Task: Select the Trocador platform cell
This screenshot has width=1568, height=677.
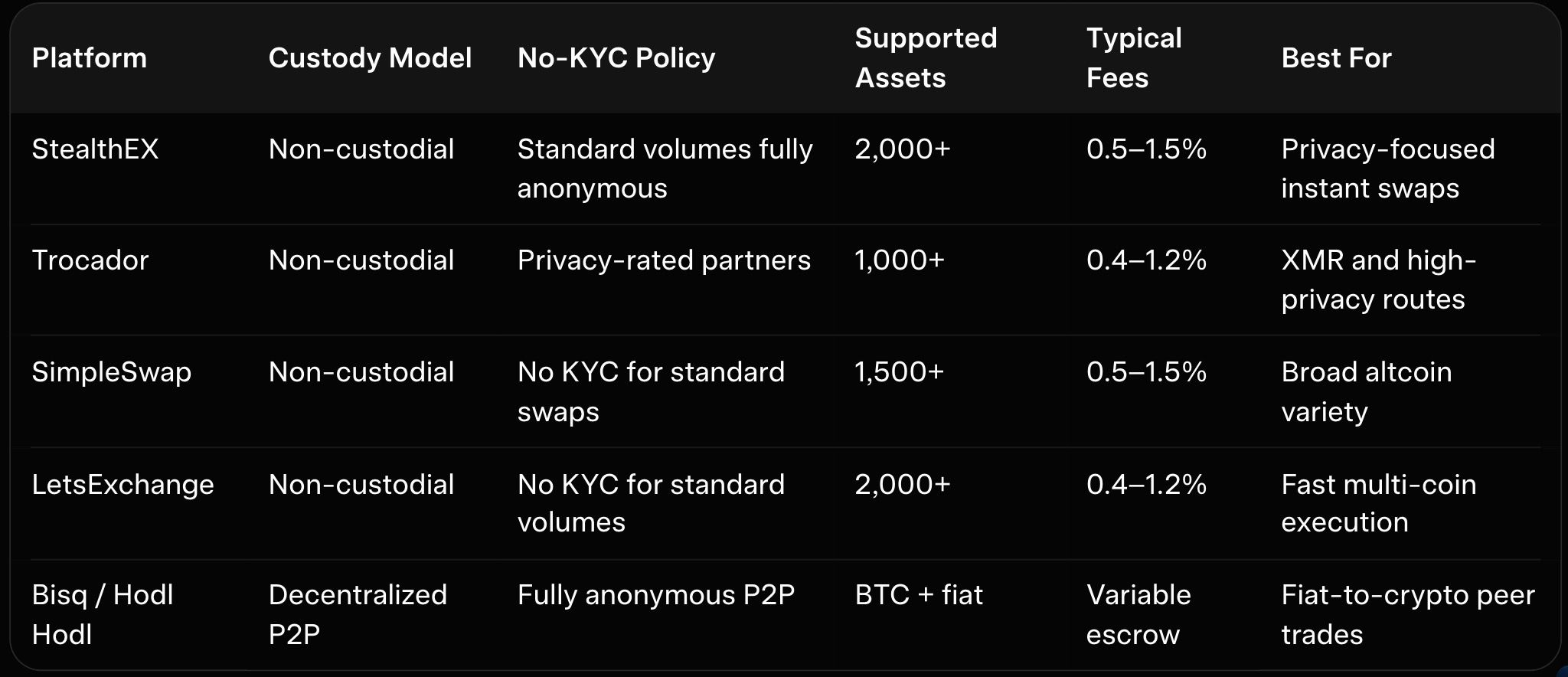Action: (x=90, y=260)
